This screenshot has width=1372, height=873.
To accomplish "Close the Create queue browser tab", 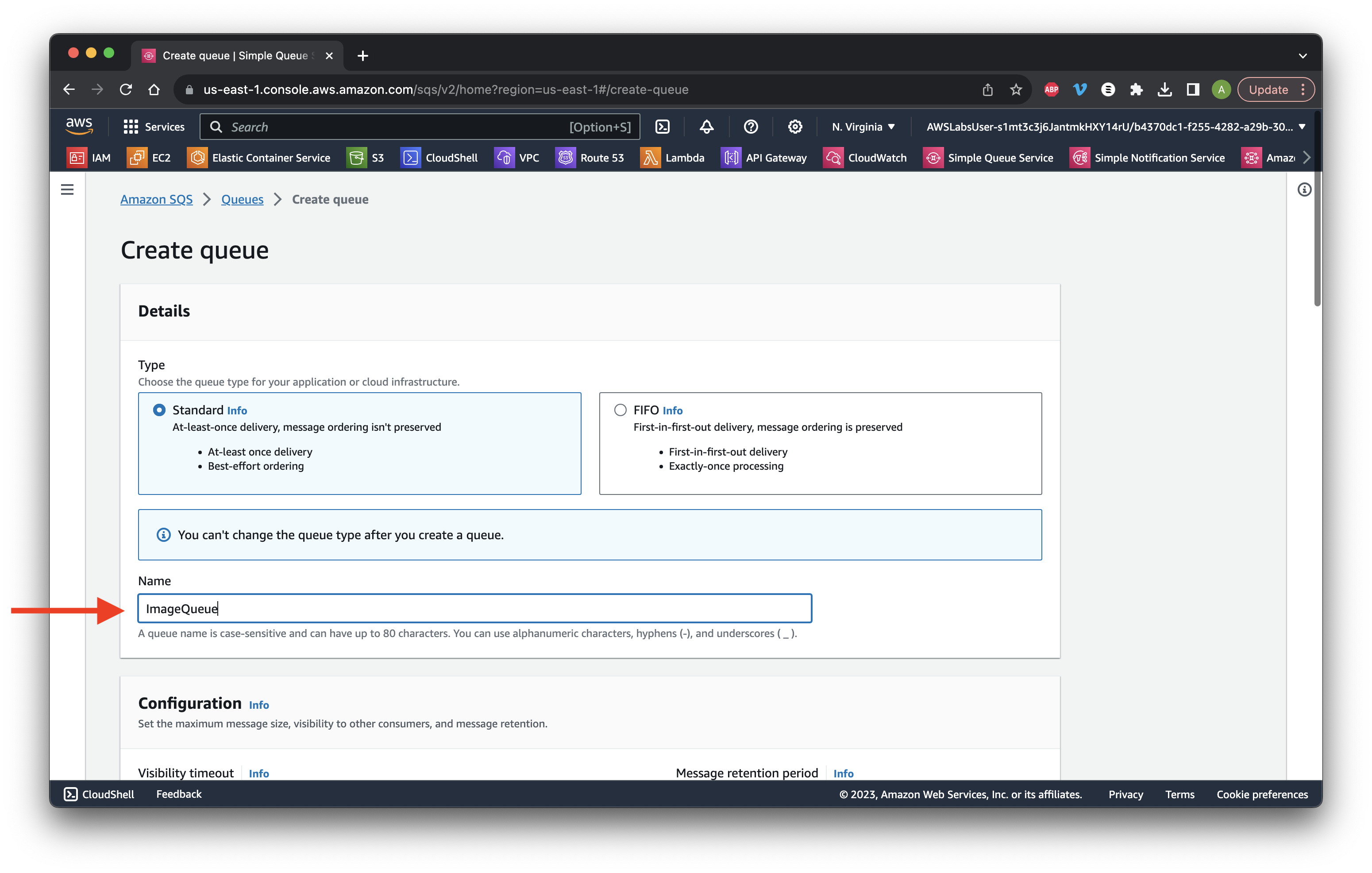I will (x=329, y=56).
